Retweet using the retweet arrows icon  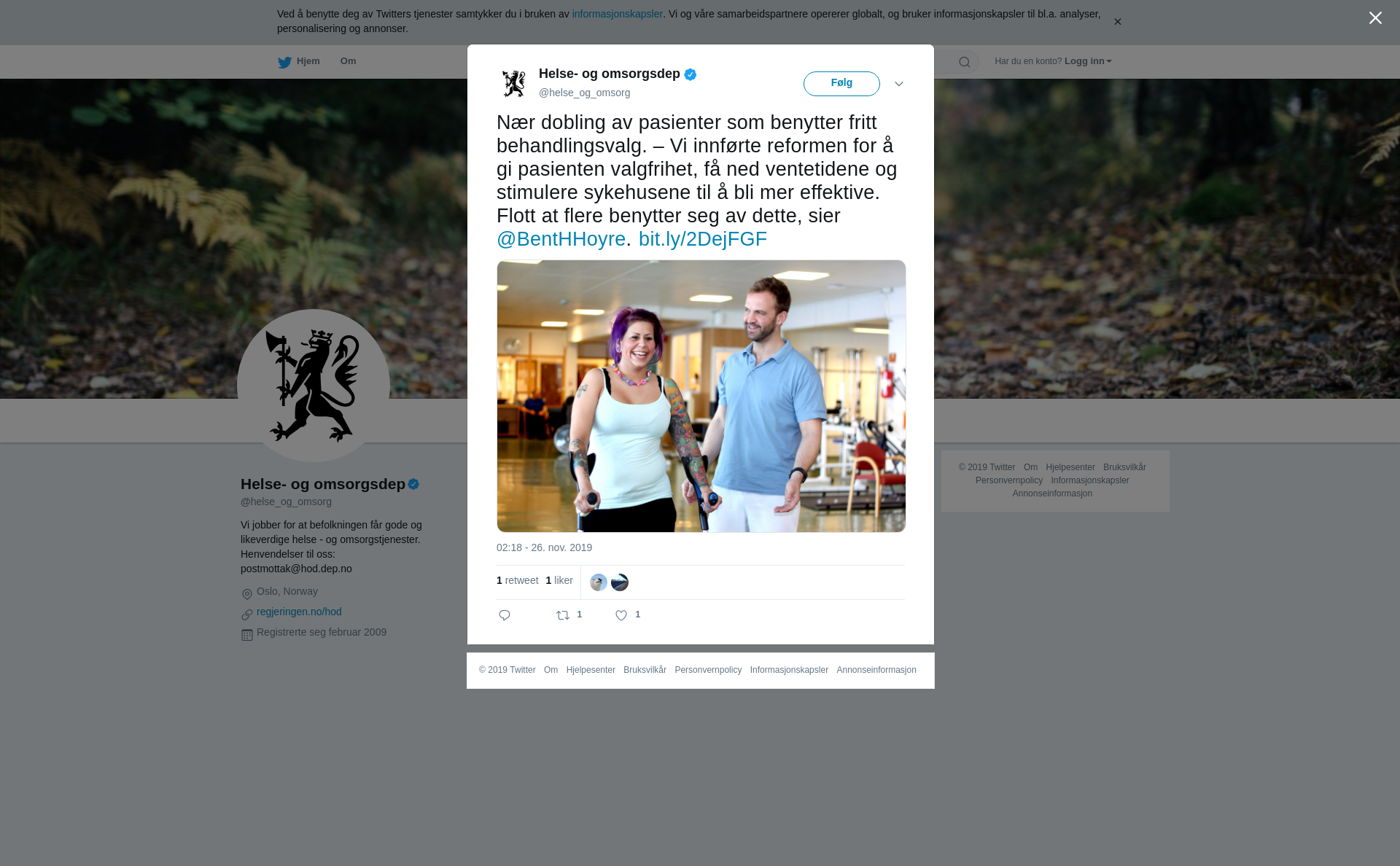click(563, 615)
